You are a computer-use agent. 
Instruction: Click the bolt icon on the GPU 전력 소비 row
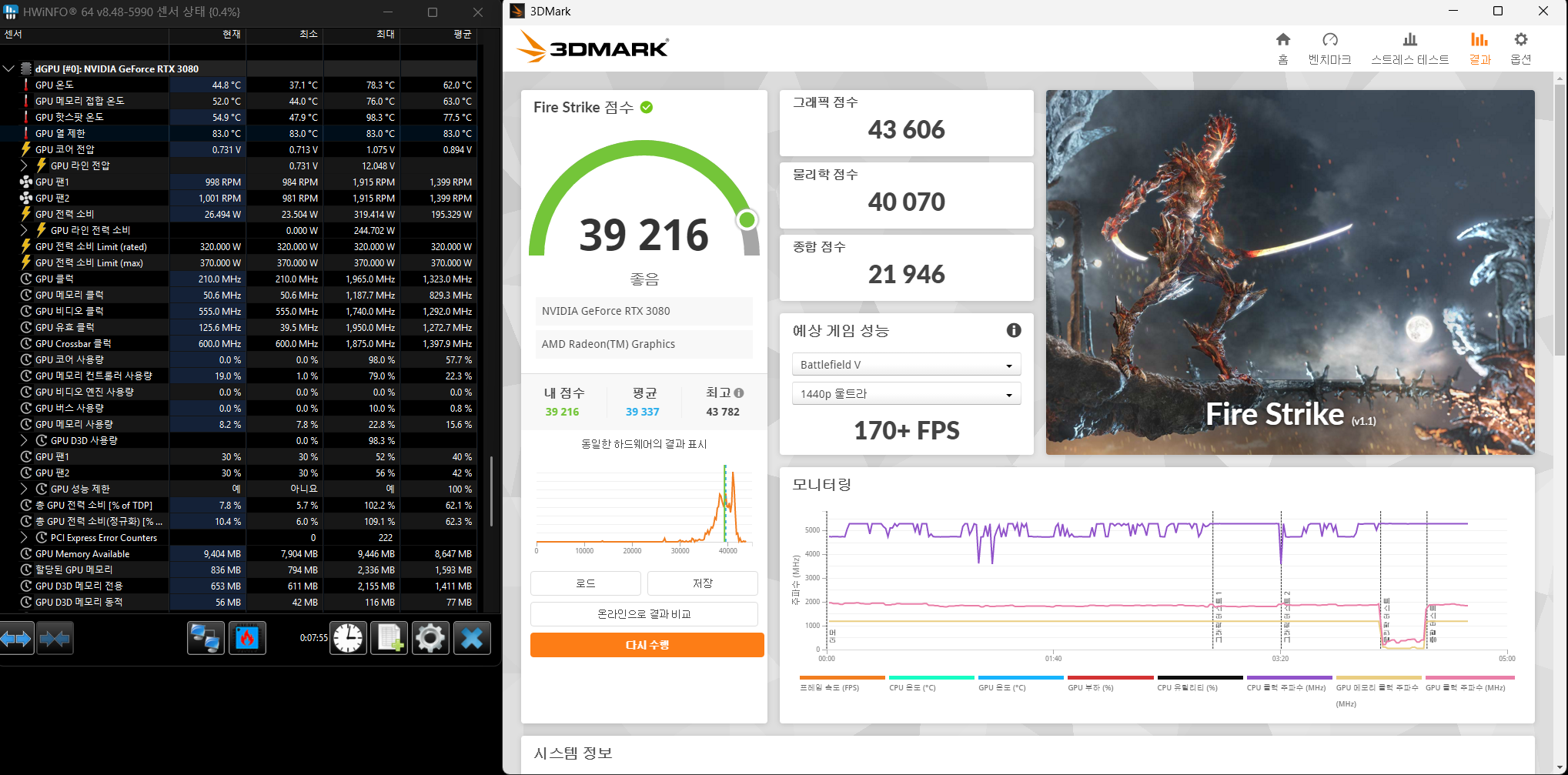[26, 214]
